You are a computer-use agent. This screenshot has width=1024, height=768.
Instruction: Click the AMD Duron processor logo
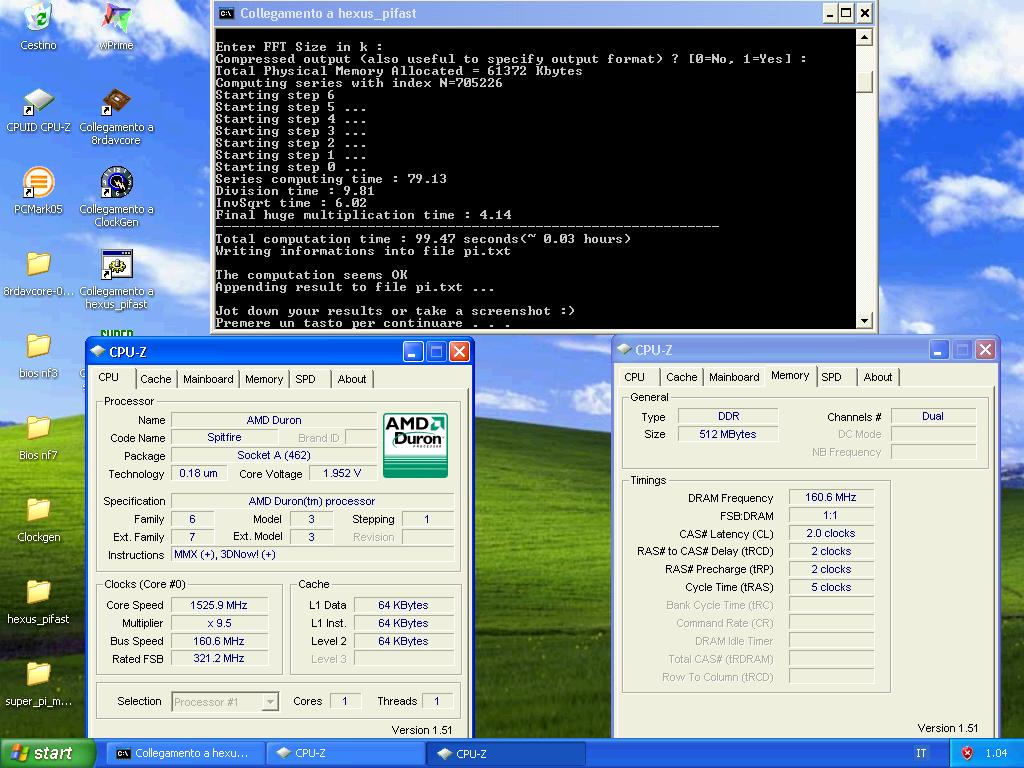[x=415, y=445]
